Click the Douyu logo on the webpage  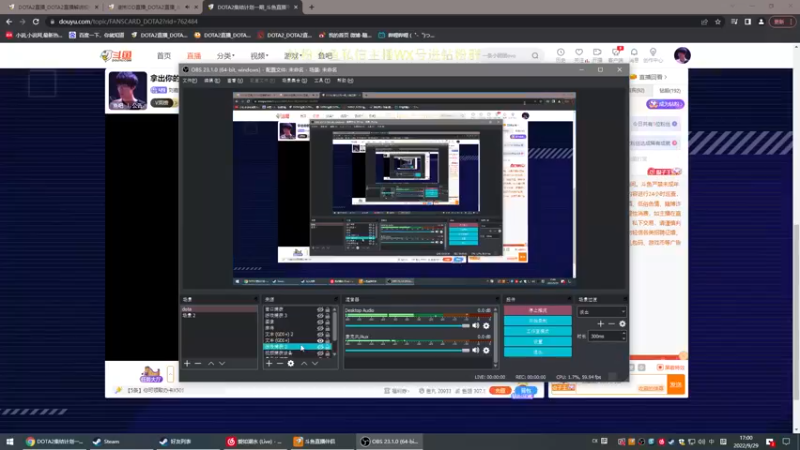point(116,56)
